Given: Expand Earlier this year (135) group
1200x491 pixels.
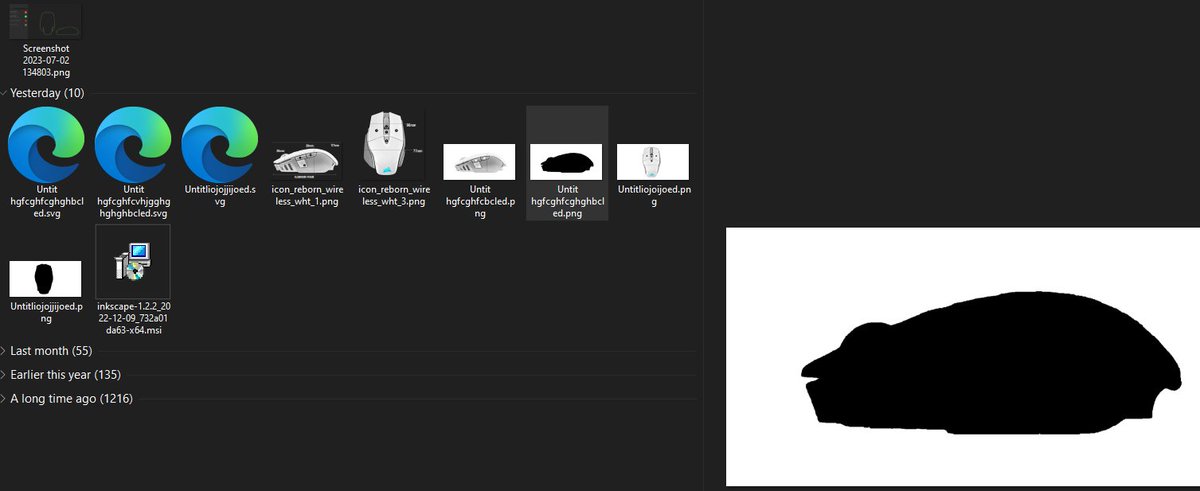Looking at the screenshot, I should click(4, 375).
